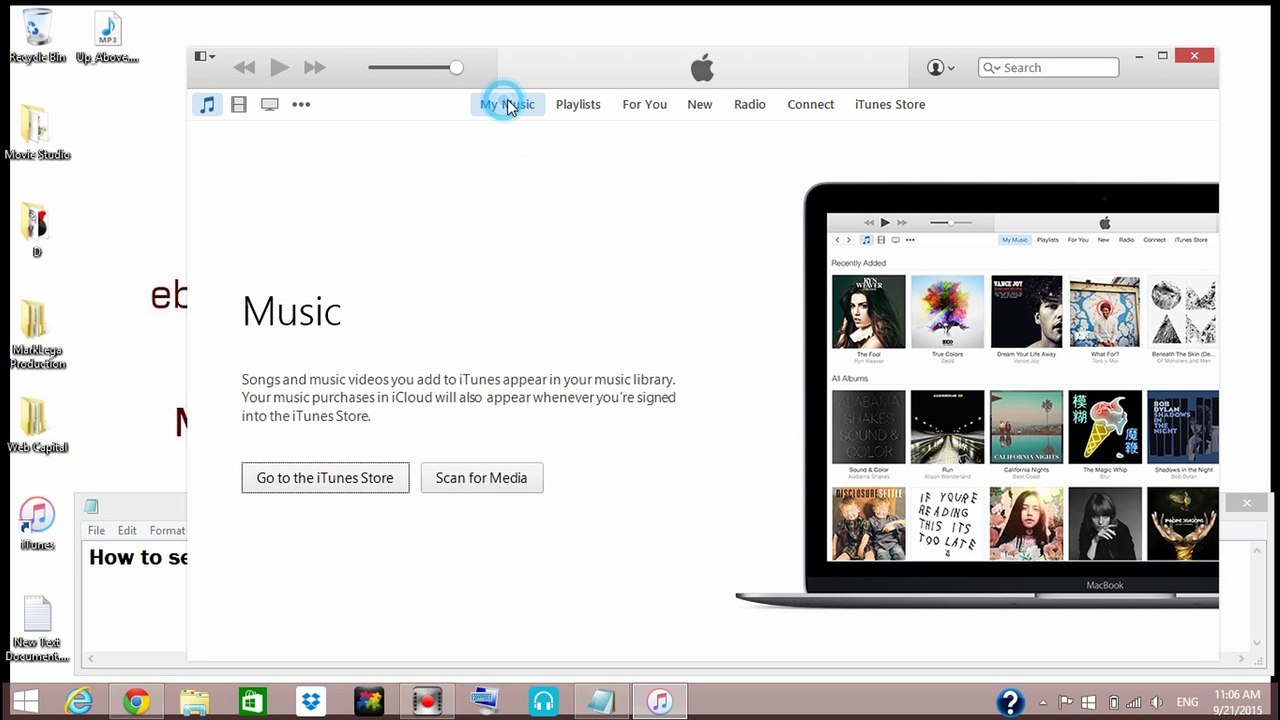Open the headphones app taskbar icon

pos(543,702)
